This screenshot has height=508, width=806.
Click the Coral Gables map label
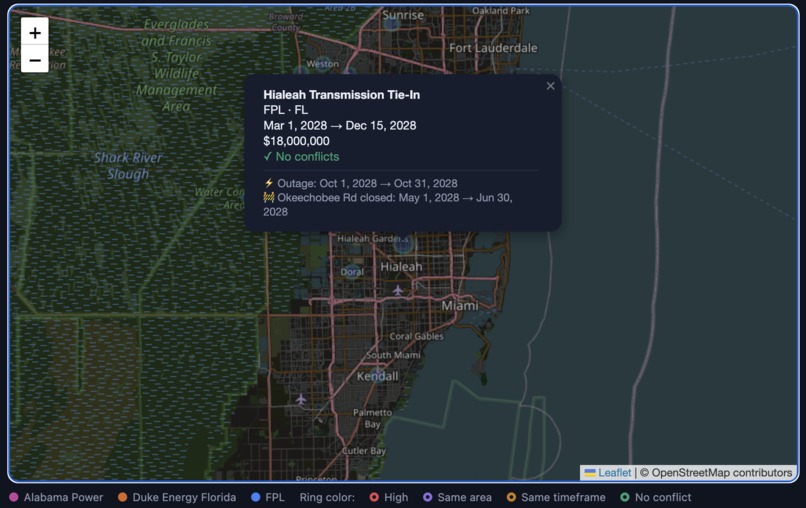pyautogui.click(x=416, y=336)
